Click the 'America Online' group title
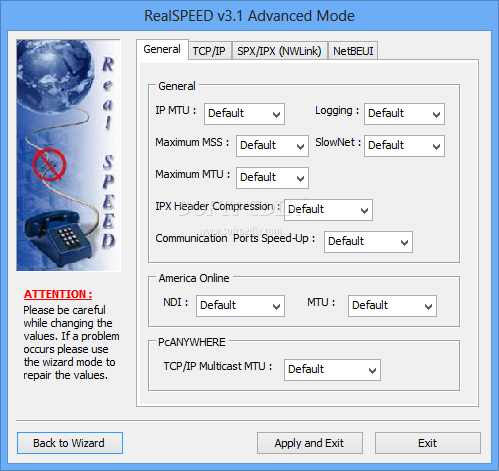Viewport: 499px width, 471px height. [x=194, y=278]
